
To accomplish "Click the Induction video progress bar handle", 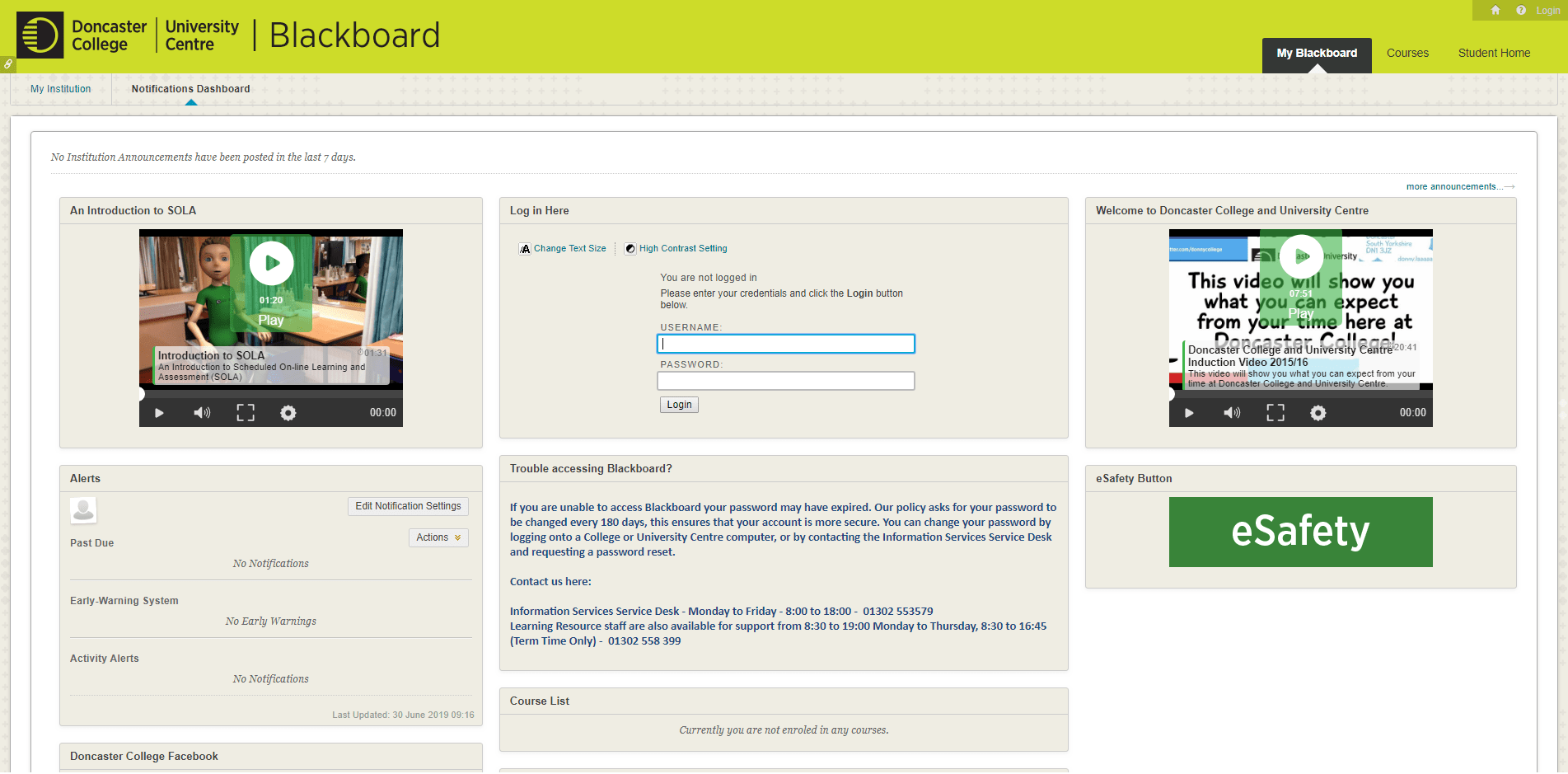I will pos(1170,394).
